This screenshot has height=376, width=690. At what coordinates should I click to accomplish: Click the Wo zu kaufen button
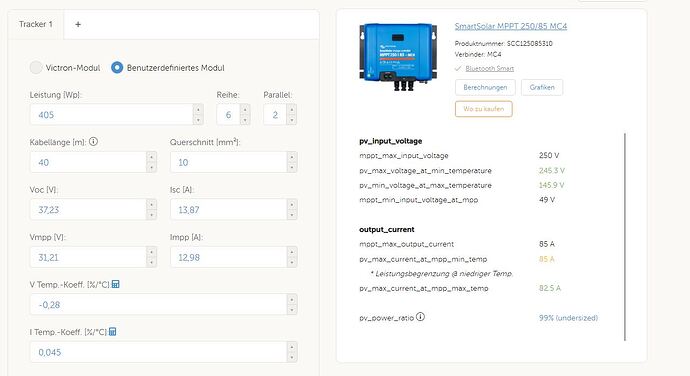click(484, 109)
